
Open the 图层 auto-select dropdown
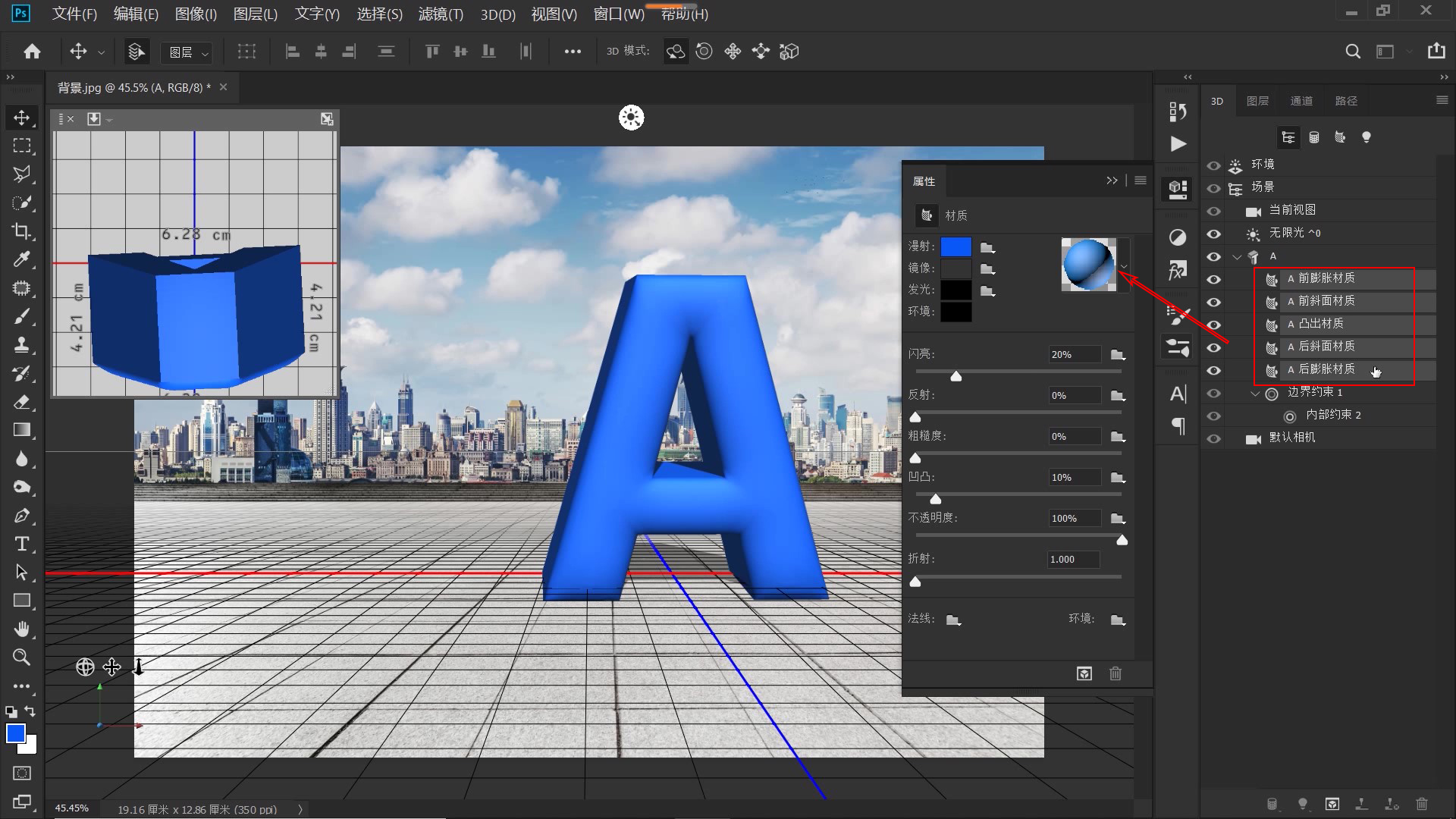(187, 52)
